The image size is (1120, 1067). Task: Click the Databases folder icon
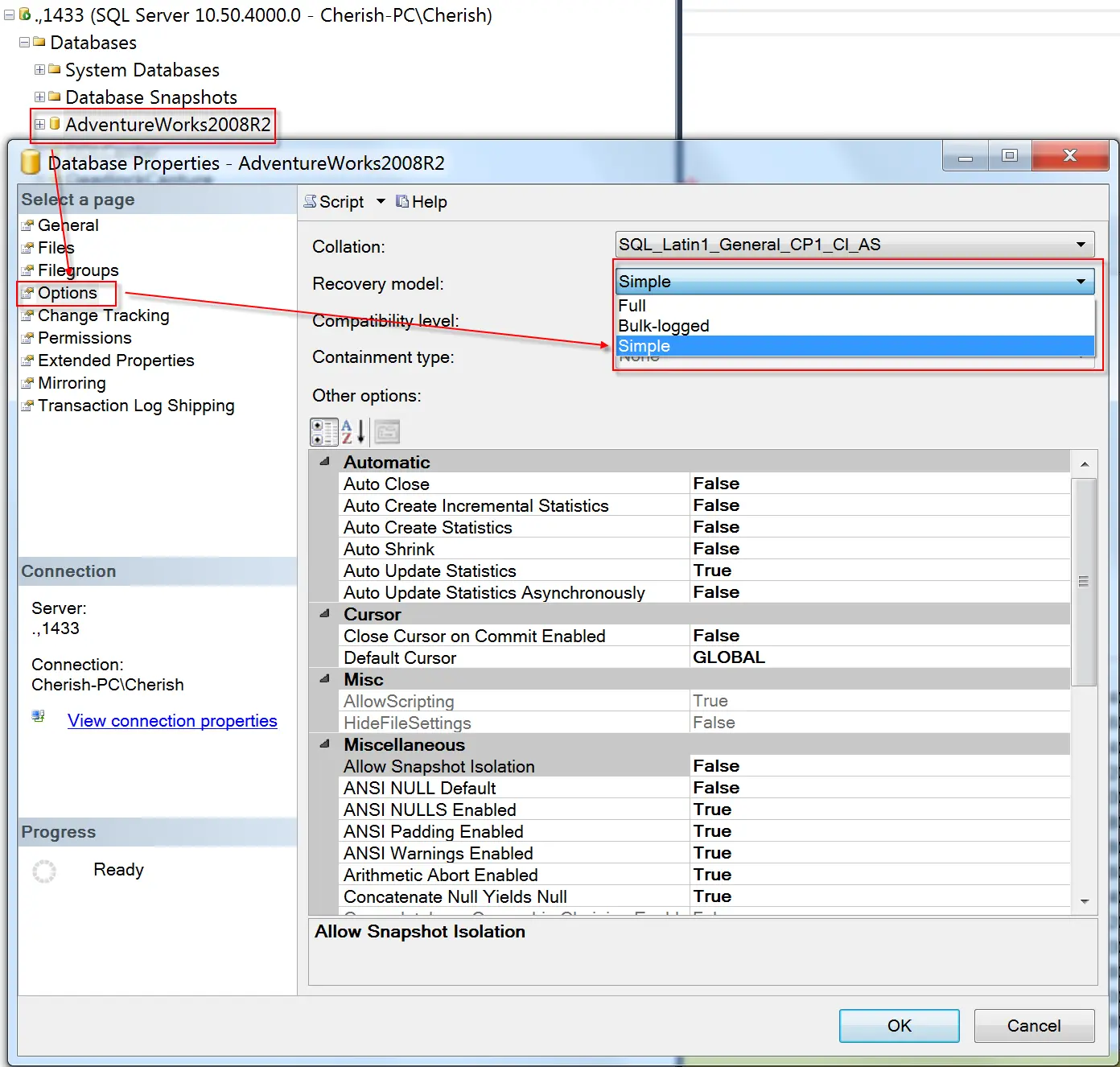(39, 42)
